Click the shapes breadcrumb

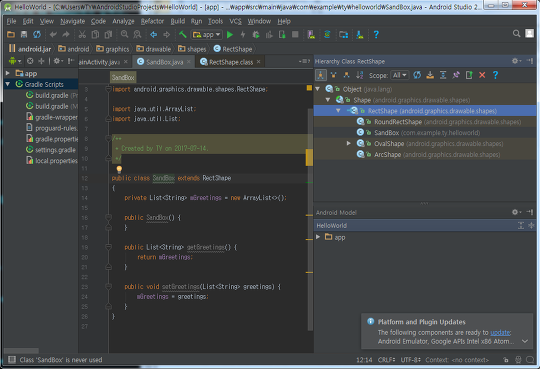pyautogui.click(x=192, y=49)
